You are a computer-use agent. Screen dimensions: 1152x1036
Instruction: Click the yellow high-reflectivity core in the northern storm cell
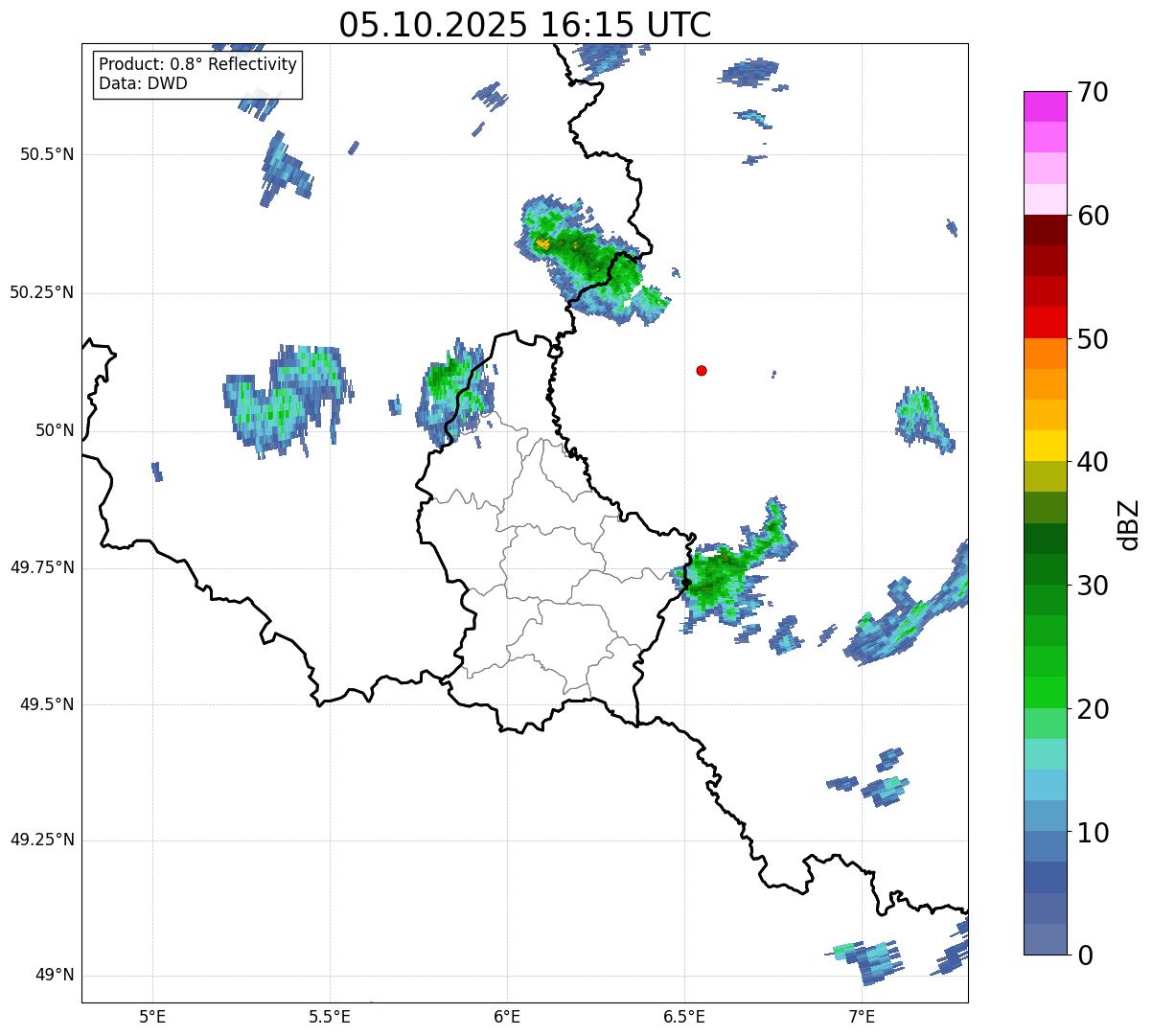pyautogui.click(x=542, y=243)
